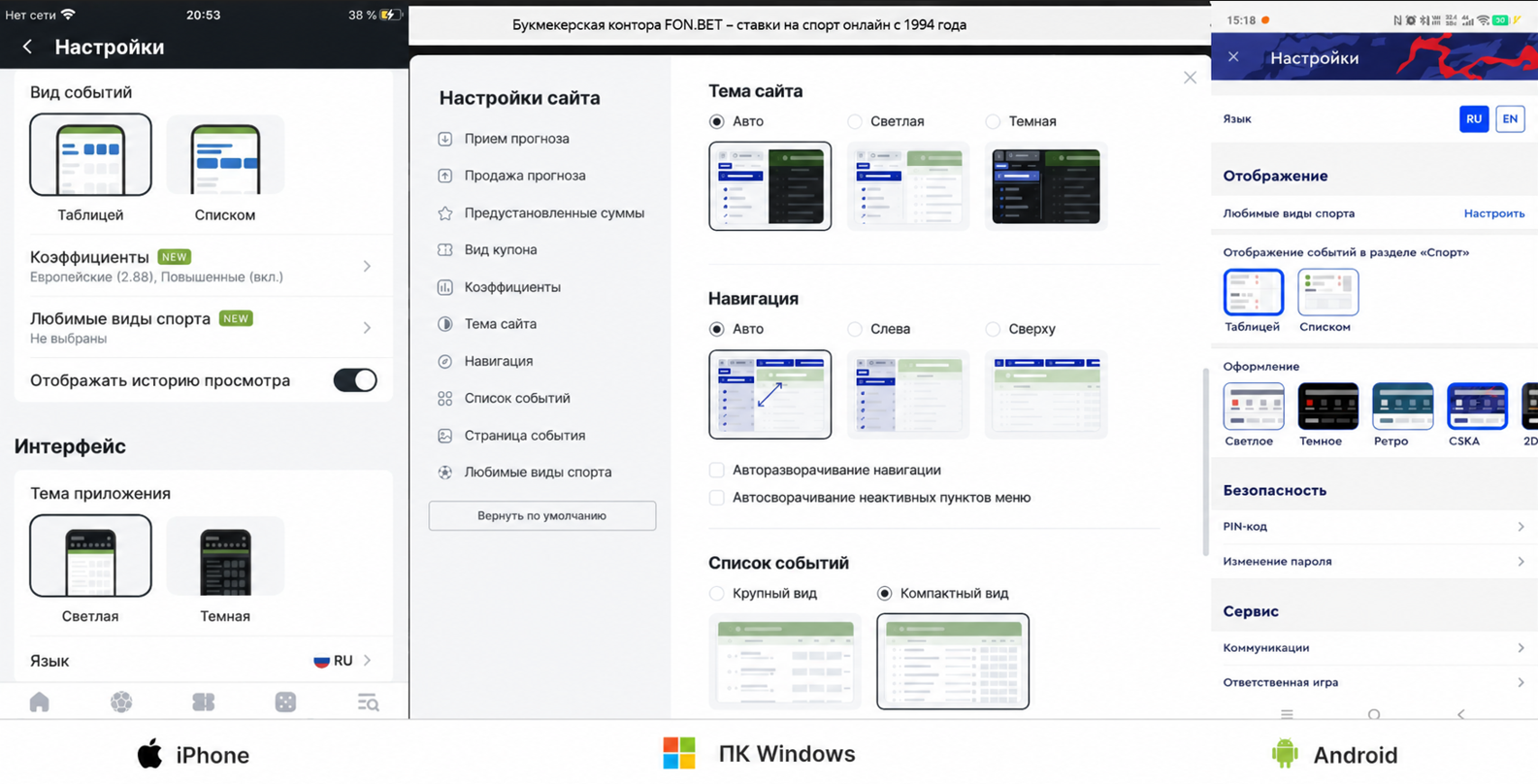
Task: Select the Светлая site theme radio button
Action: (855, 121)
